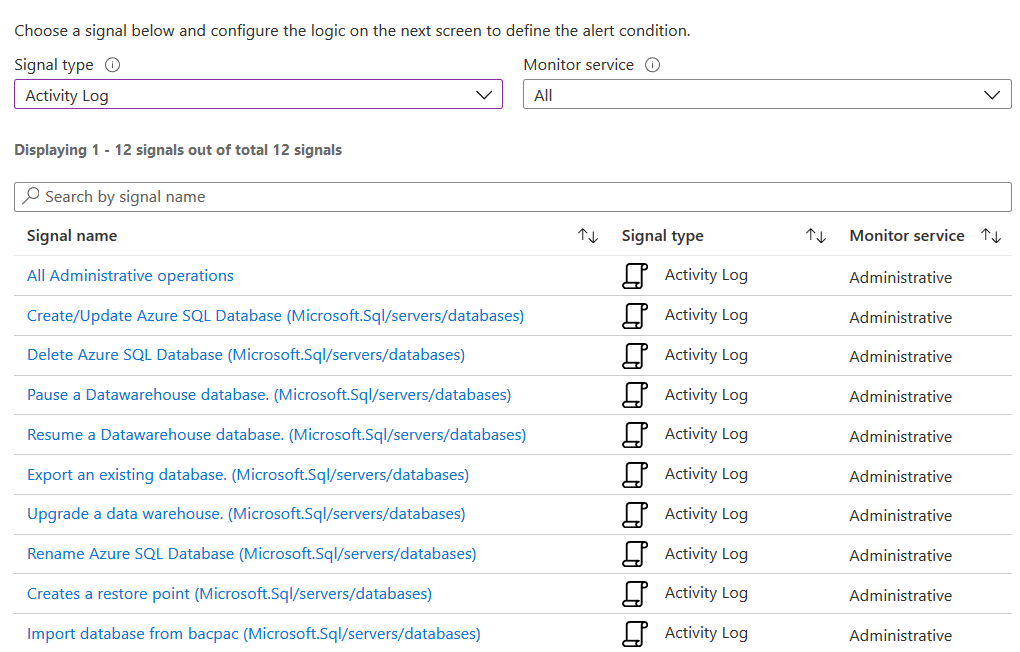Click activity log icon in All Administrative operations row

point(634,276)
